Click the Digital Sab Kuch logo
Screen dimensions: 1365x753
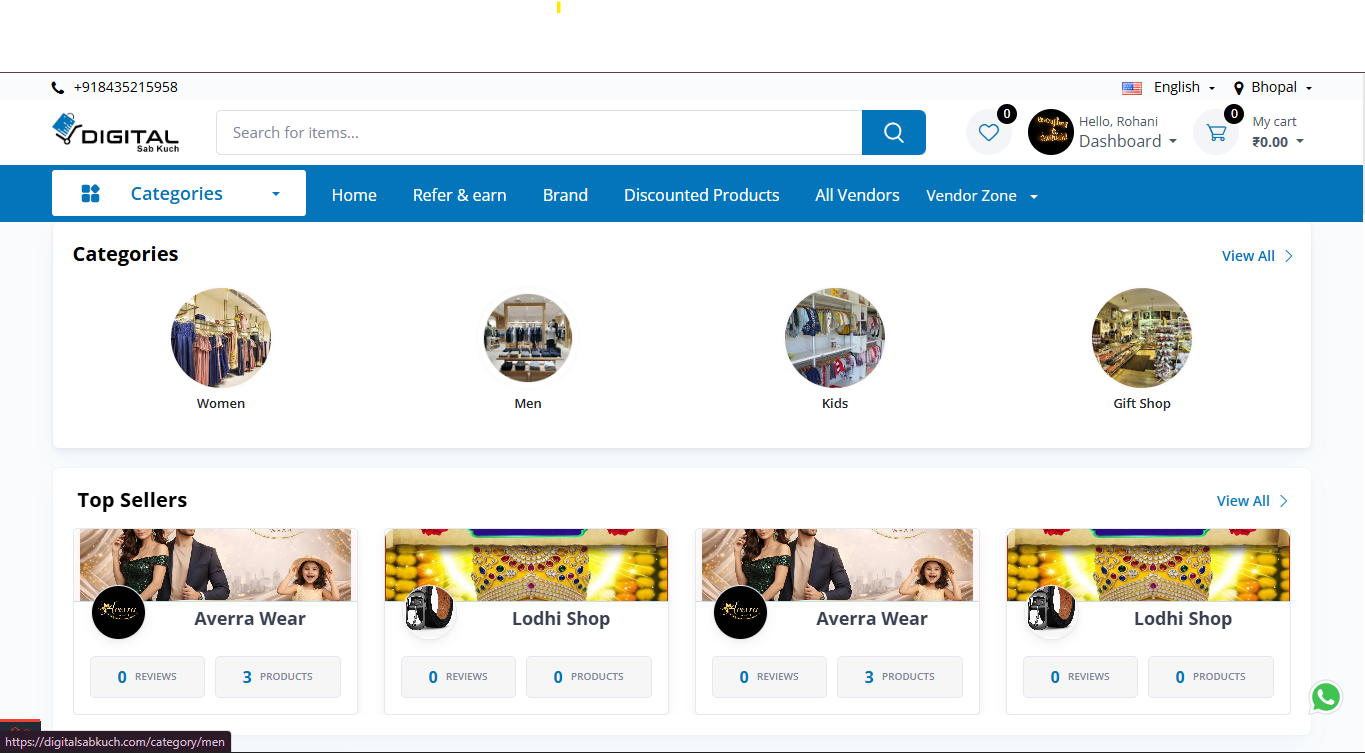(115, 132)
